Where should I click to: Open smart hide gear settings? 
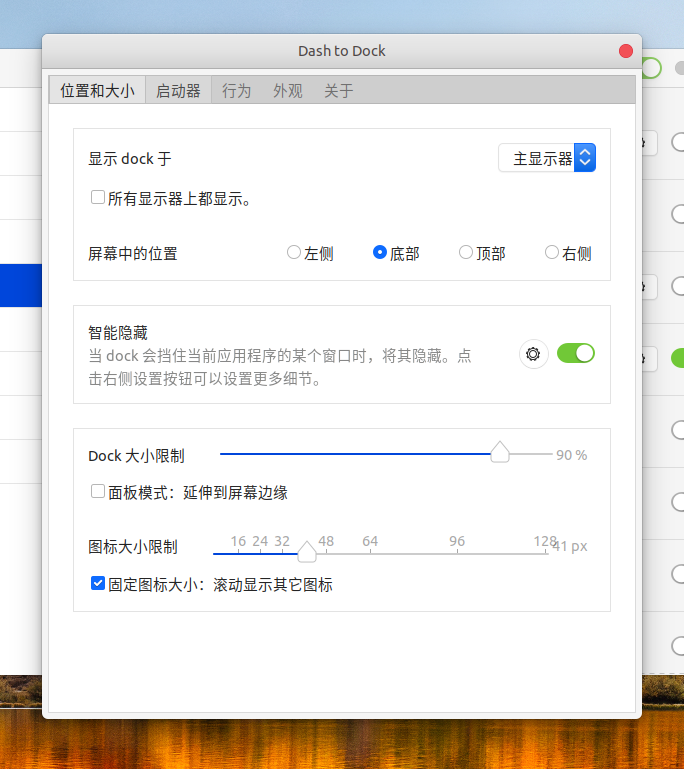533,354
